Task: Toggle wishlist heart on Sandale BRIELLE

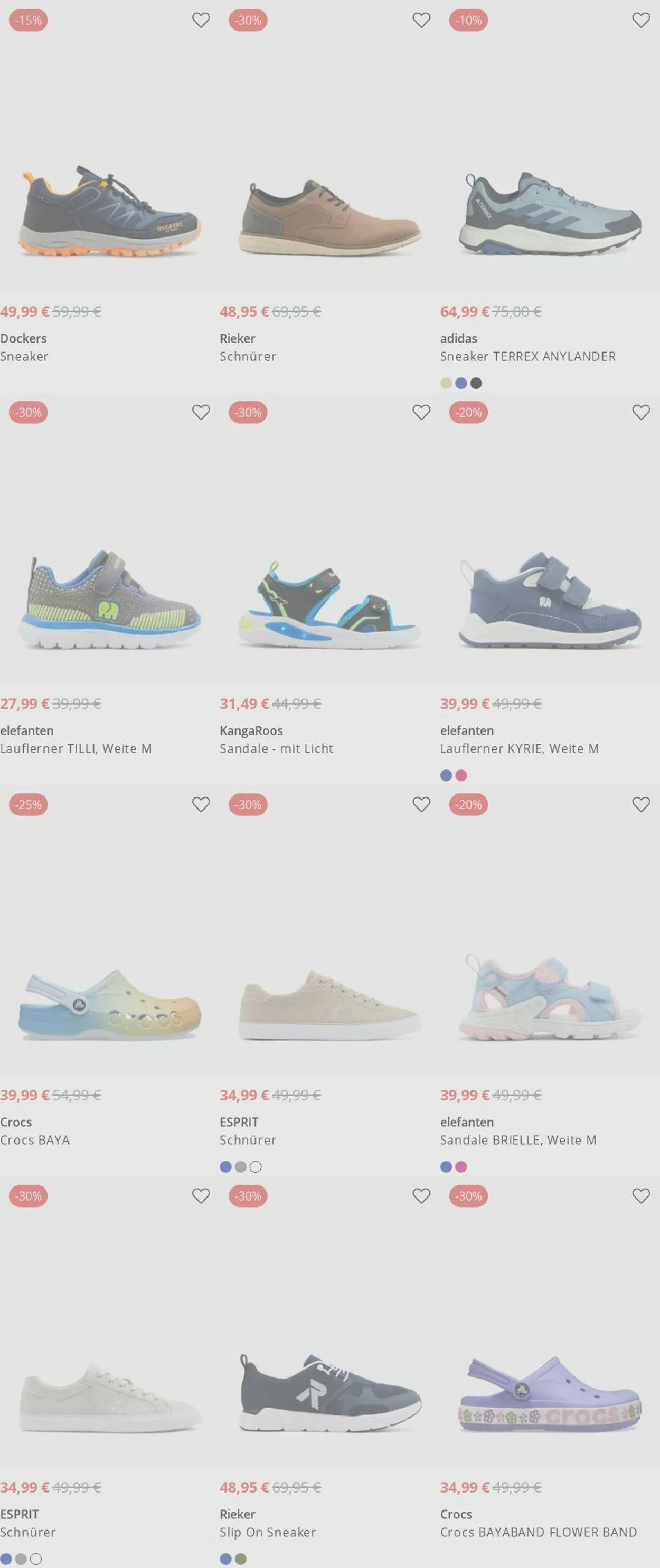Action: 641,804
